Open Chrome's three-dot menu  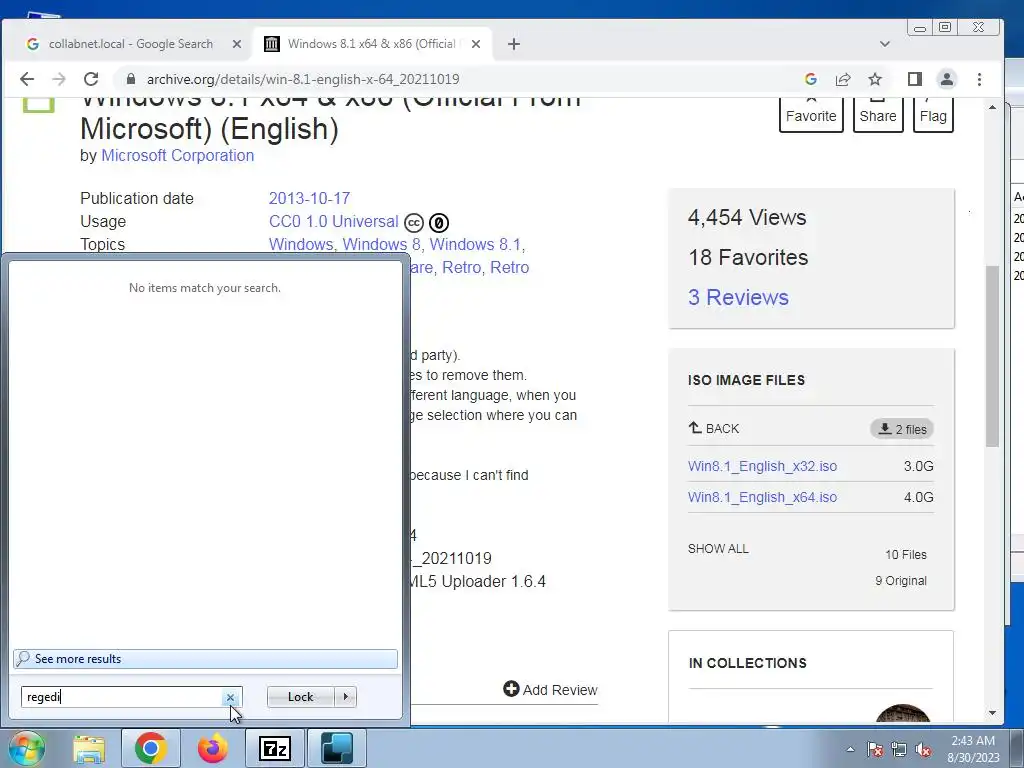click(979, 79)
